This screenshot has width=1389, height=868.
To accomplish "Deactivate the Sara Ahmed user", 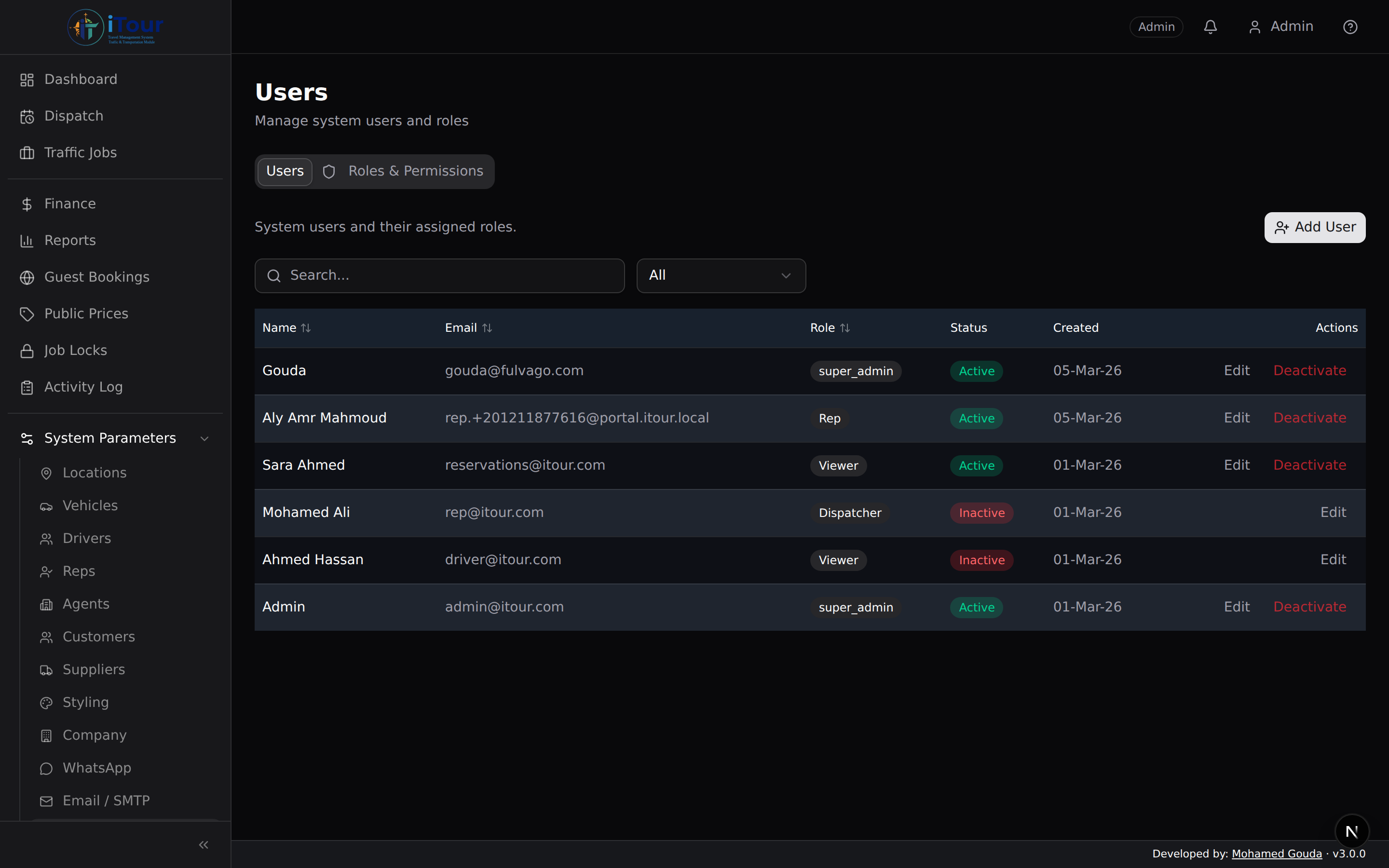I will click(1309, 465).
